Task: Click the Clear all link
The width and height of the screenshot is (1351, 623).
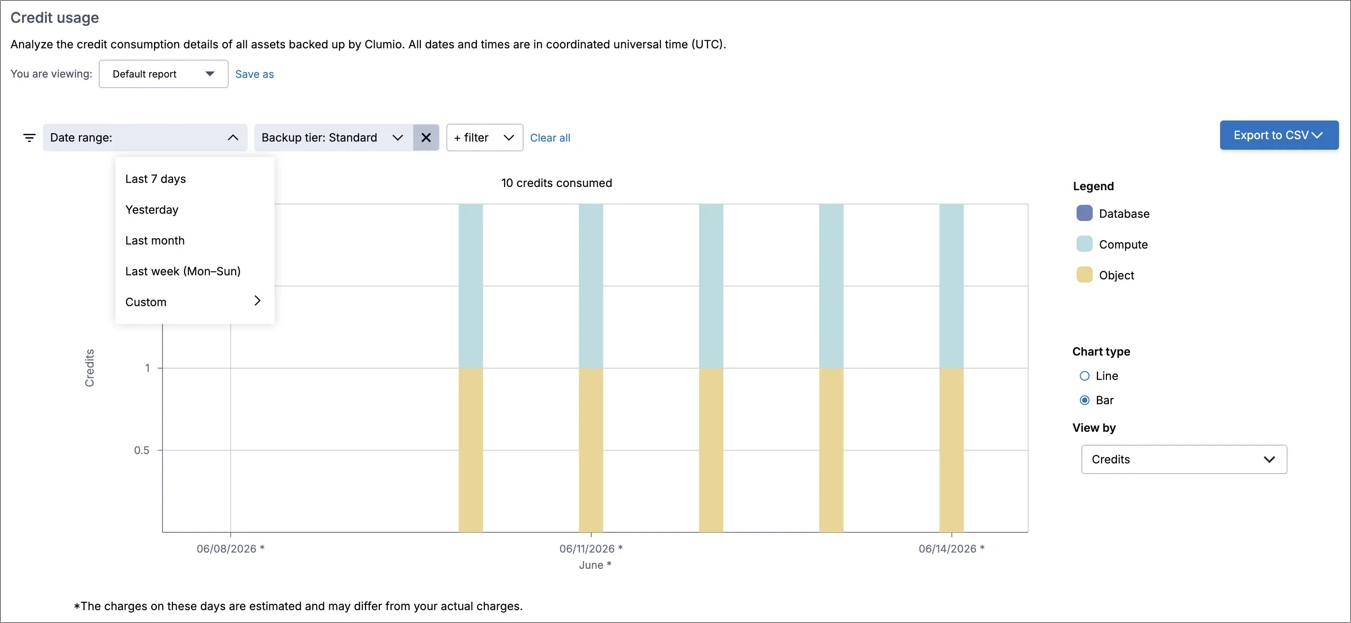Action: click(550, 138)
